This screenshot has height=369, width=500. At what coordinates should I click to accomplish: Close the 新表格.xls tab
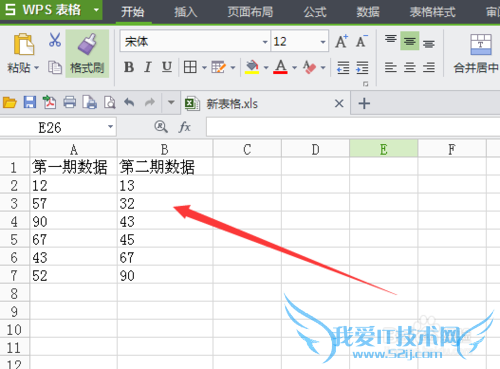click(x=339, y=104)
